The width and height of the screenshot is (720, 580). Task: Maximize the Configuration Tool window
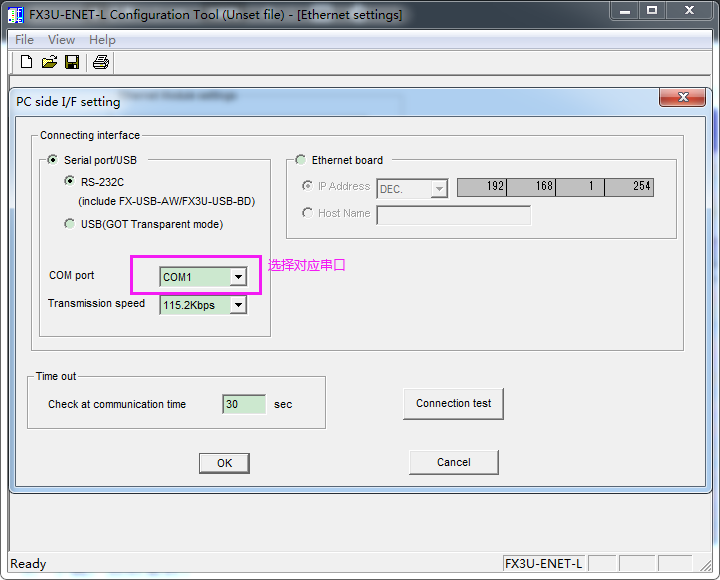[x=652, y=11]
